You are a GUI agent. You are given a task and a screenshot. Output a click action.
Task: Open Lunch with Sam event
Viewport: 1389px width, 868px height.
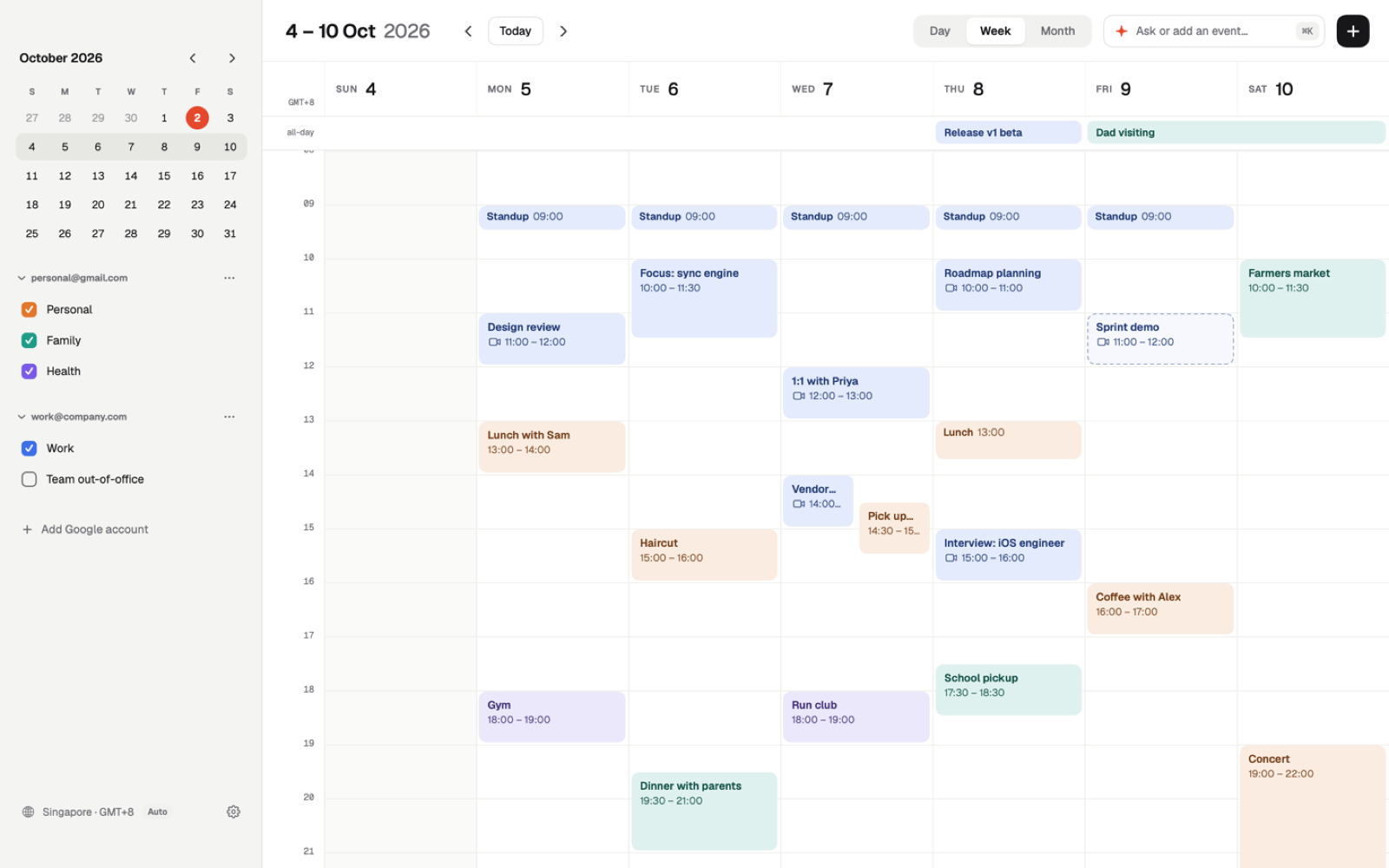click(x=551, y=446)
